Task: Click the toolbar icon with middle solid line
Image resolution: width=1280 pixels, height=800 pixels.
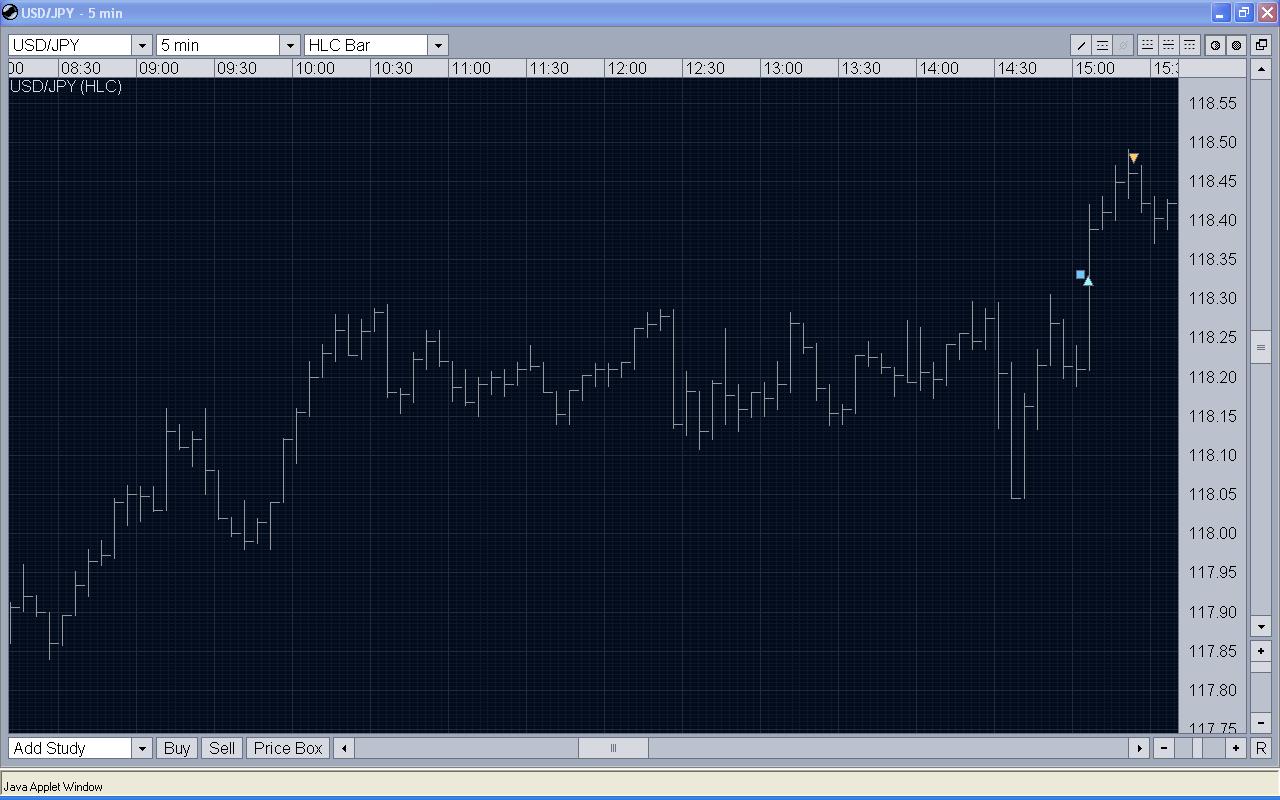Action: (x=1169, y=45)
